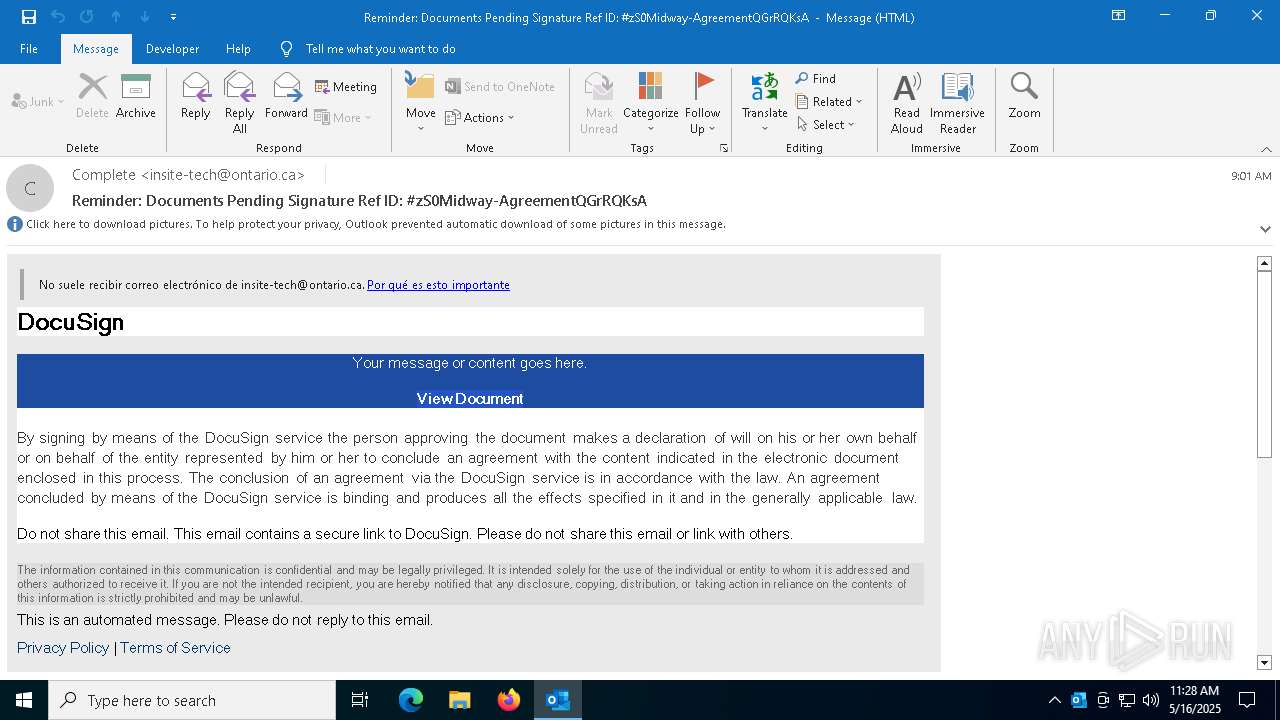The image size is (1280, 720).
Task: Forward this message
Action: click(x=286, y=97)
